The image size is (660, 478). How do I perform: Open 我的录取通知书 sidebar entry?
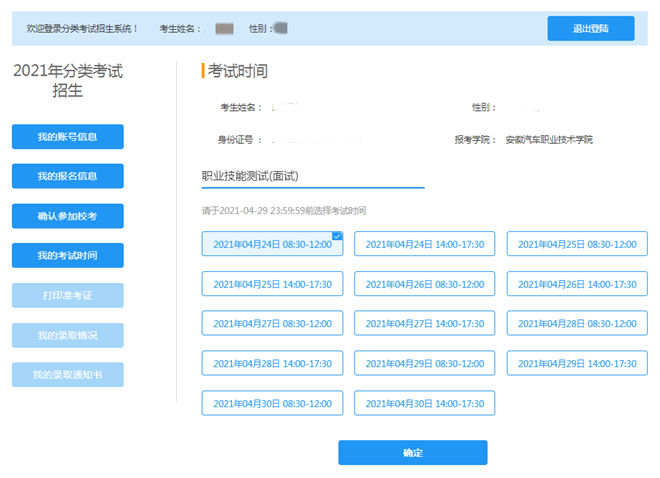point(67,375)
